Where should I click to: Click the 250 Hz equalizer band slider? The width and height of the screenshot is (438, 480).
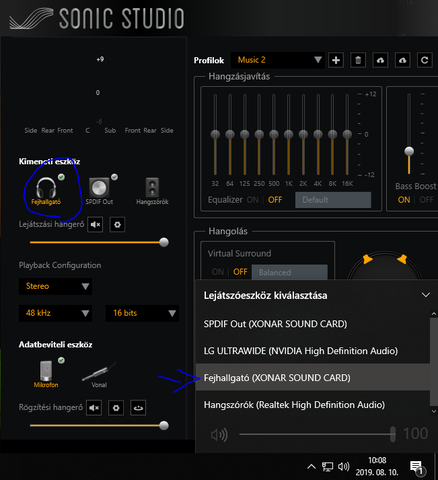point(259,135)
